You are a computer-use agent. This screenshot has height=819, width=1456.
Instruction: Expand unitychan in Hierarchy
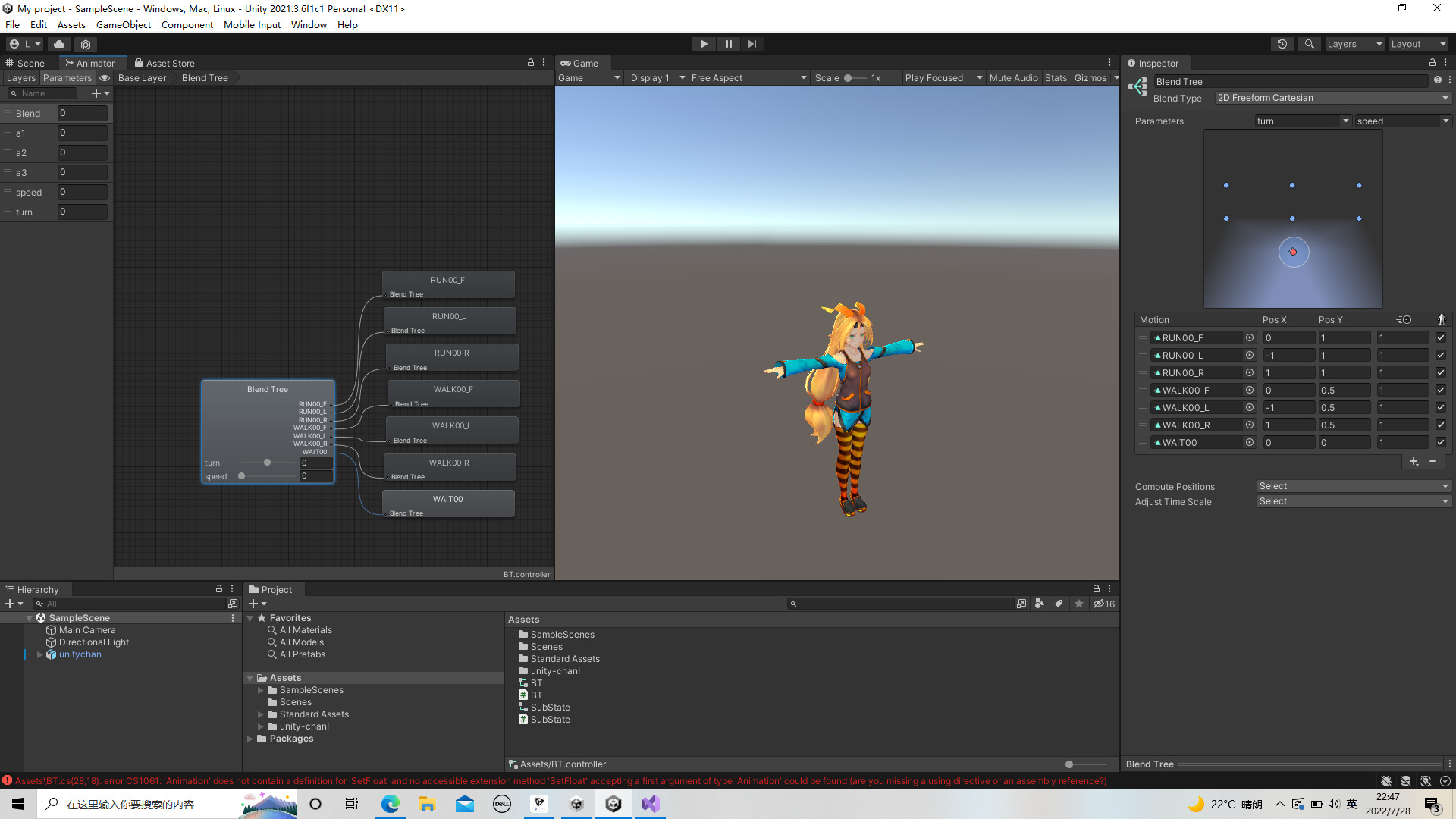pos(39,654)
